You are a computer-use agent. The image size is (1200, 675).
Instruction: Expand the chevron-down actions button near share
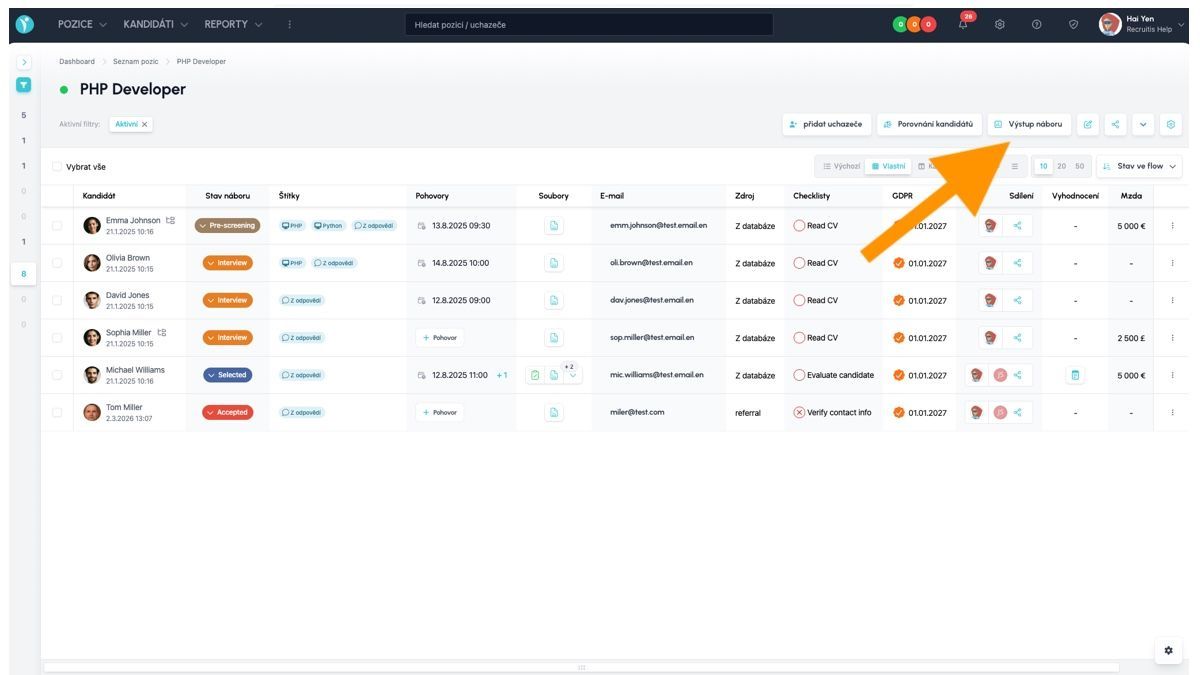1143,124
